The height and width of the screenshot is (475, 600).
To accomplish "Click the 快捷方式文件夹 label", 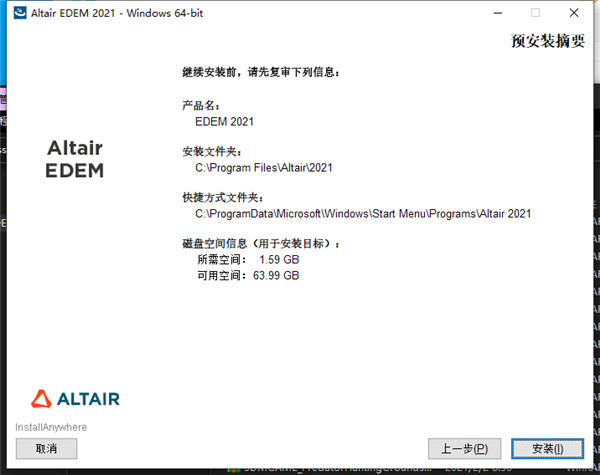I will coord(223,198).
